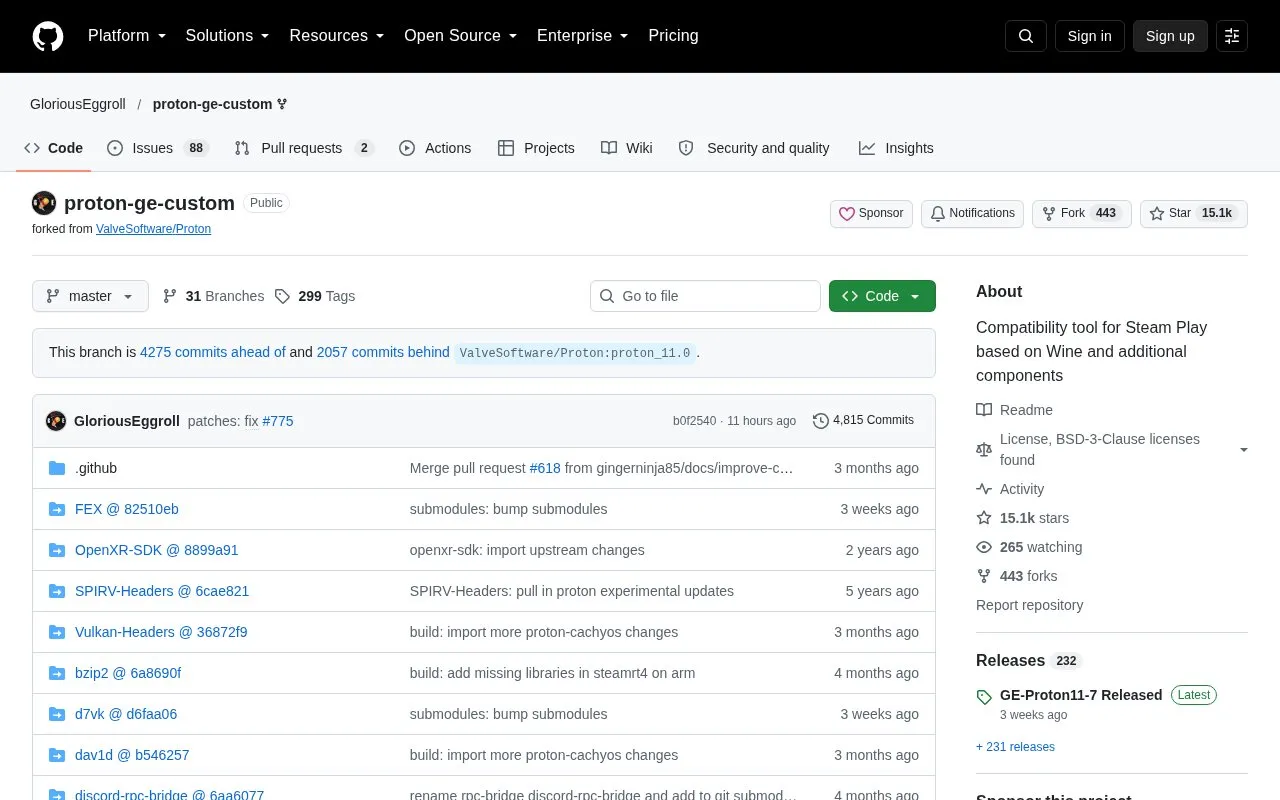Open issue #775 link in latest commit
The height and width of the screenshot is (800, 1280).
(278, 421)
